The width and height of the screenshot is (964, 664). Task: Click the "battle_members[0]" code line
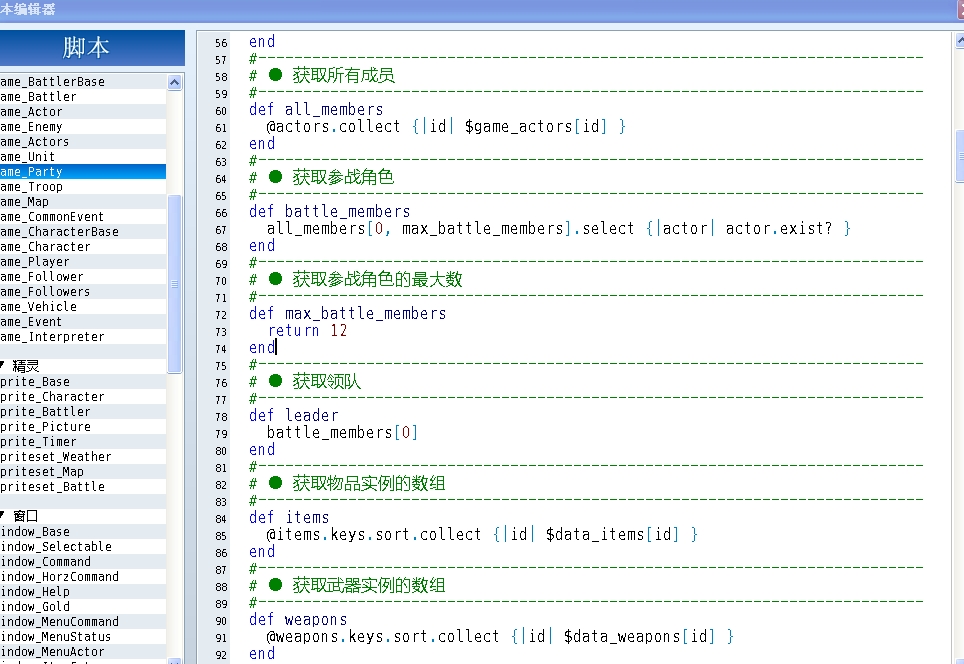pyautogui.click(x=342, y=433)
